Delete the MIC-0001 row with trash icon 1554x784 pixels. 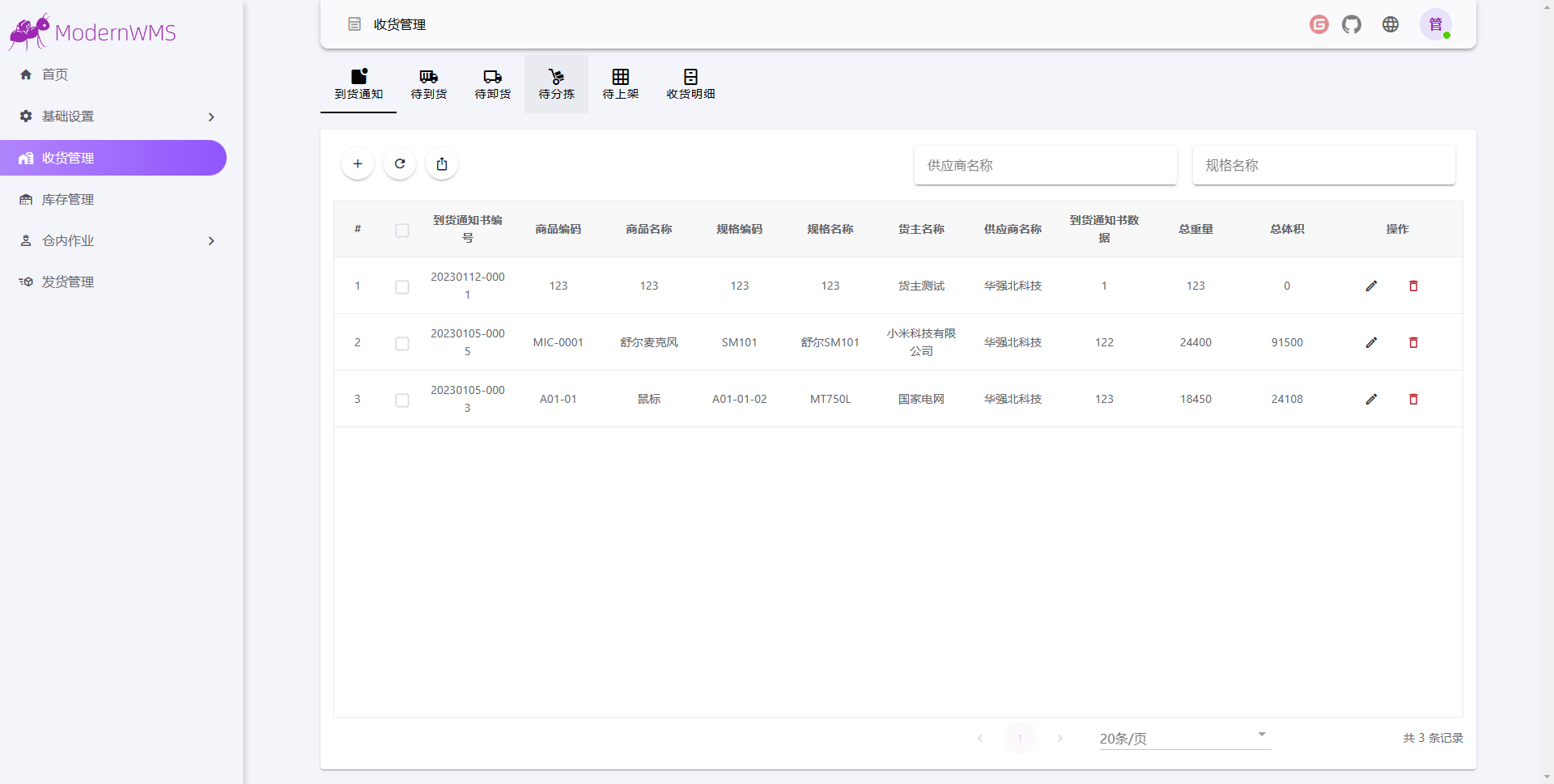click(1413, 342)
